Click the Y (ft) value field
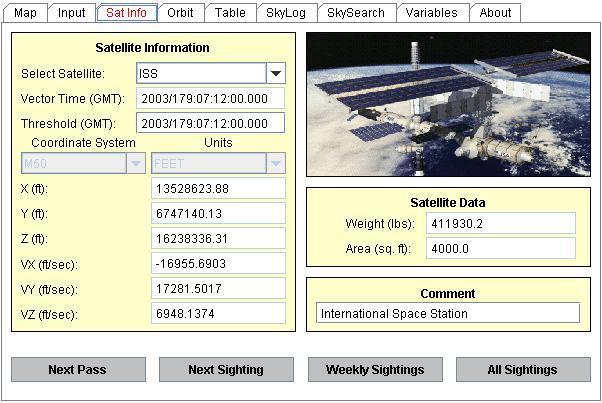 [218, 213]
